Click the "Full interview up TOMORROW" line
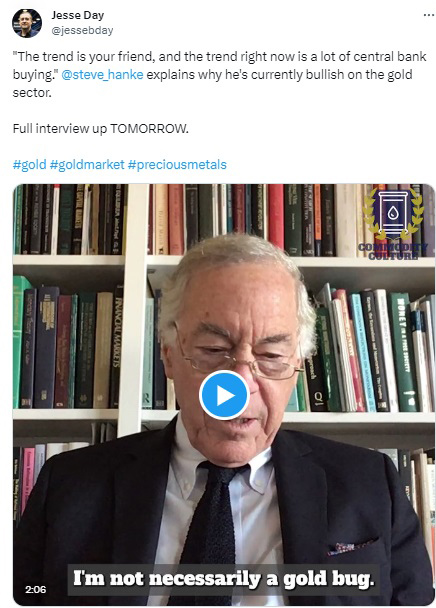 100,129
